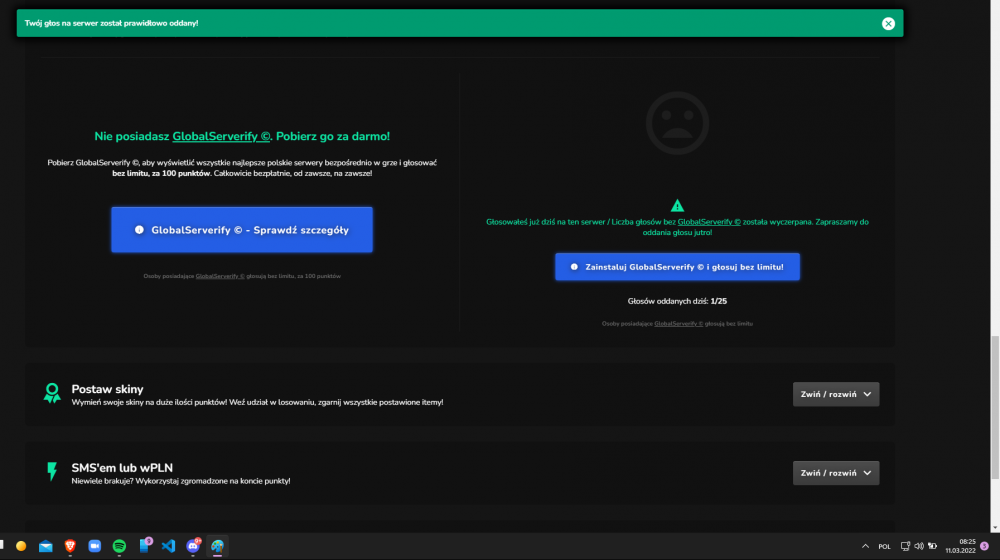Toggle 'Zwiń / rozwiń' for SMS'em lub wPLN
Viewport: 1000px width, 560px height.
(x=835, y=473)
